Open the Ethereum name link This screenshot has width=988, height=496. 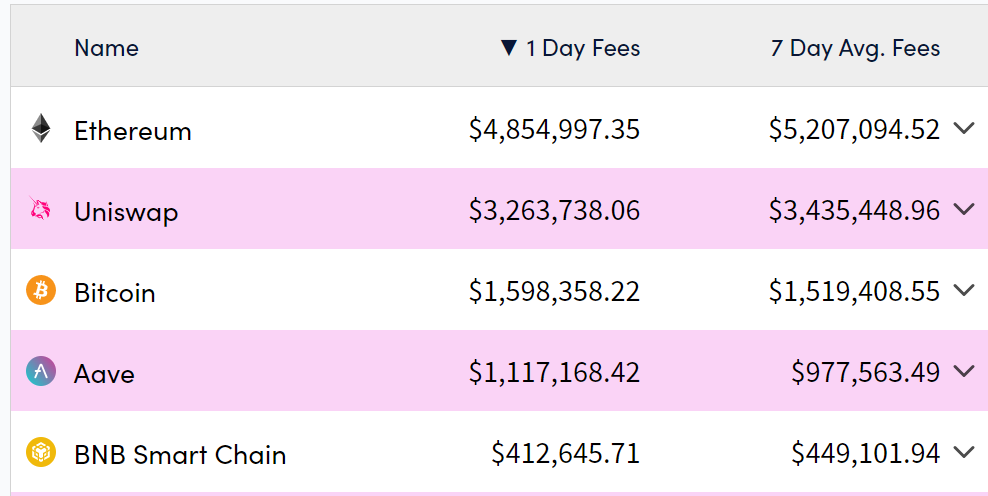tap(133, 131)
